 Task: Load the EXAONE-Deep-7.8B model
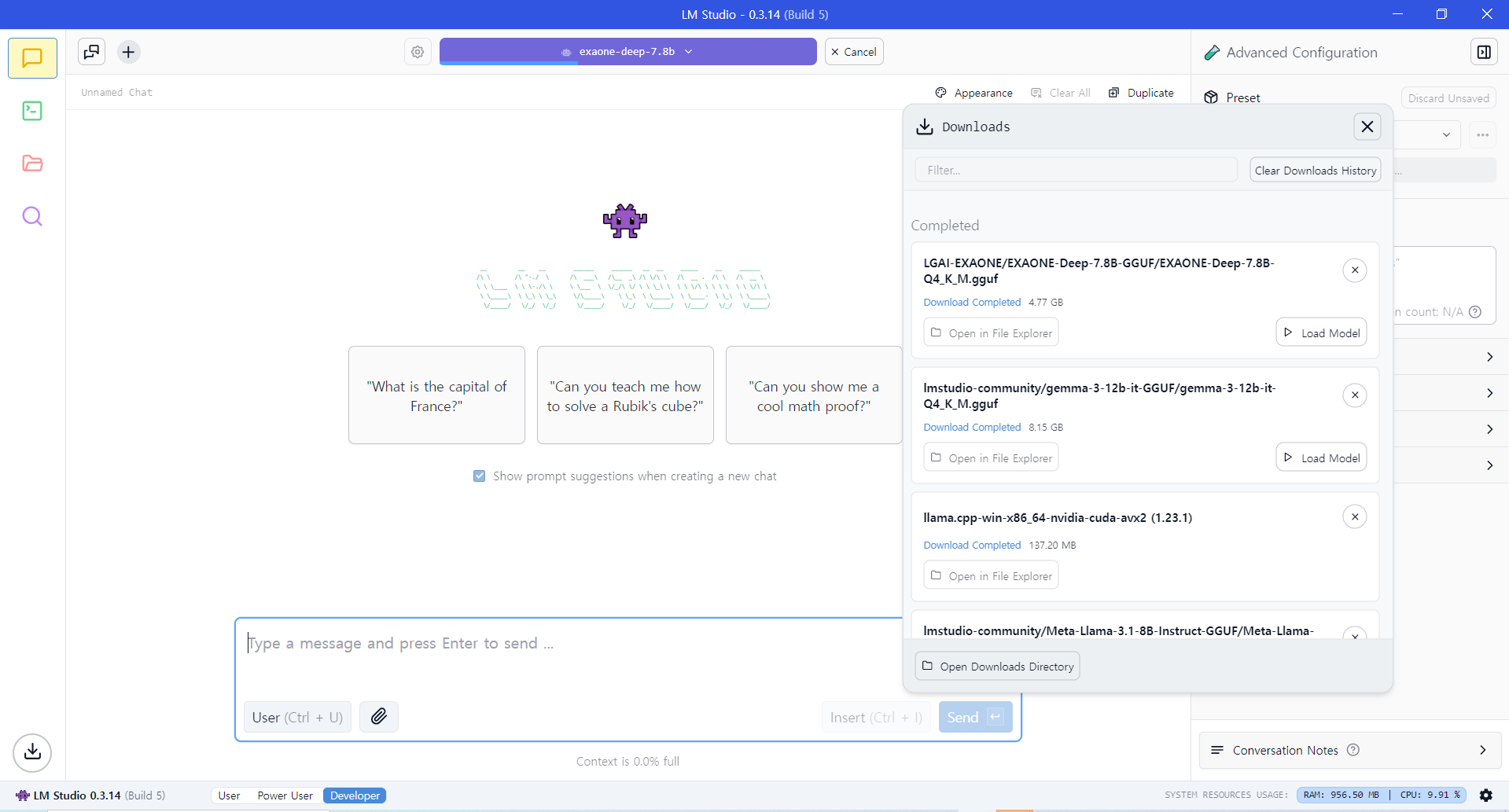click(x=1321, y=333)
